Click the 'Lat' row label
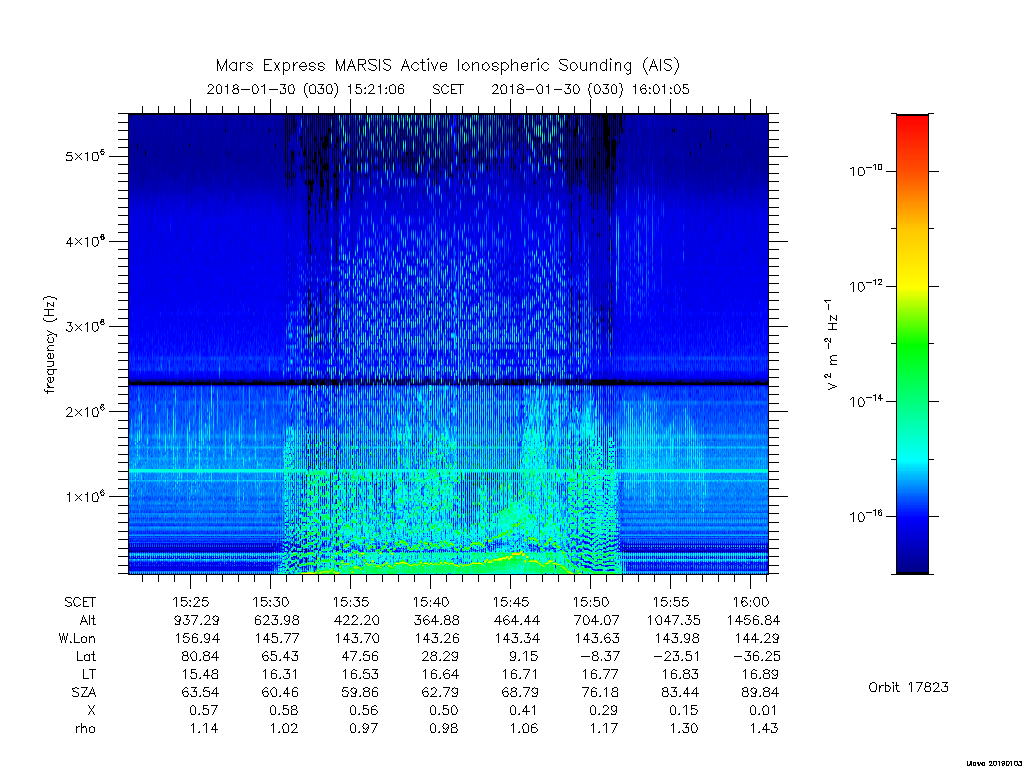The image size is (1024, 768). click(86, 656)
